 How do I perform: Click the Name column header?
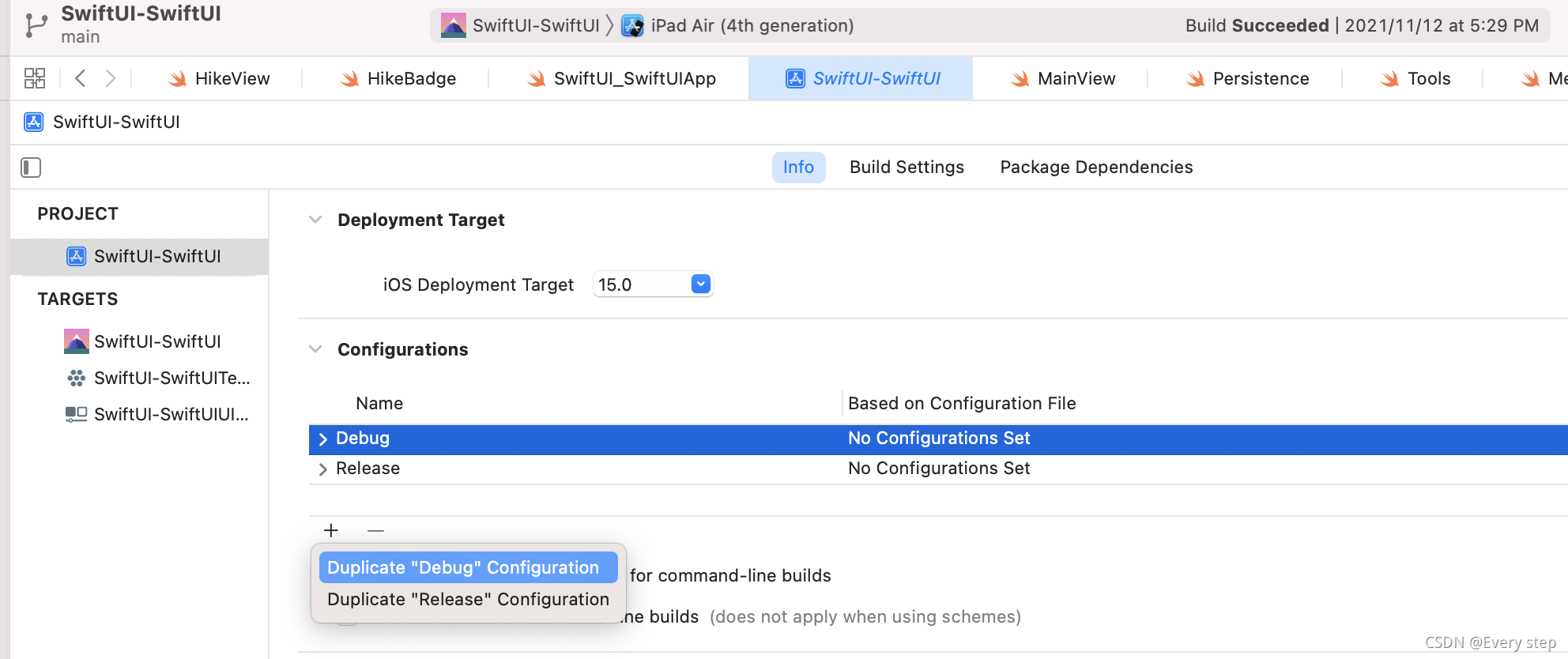tap(379, 403)
